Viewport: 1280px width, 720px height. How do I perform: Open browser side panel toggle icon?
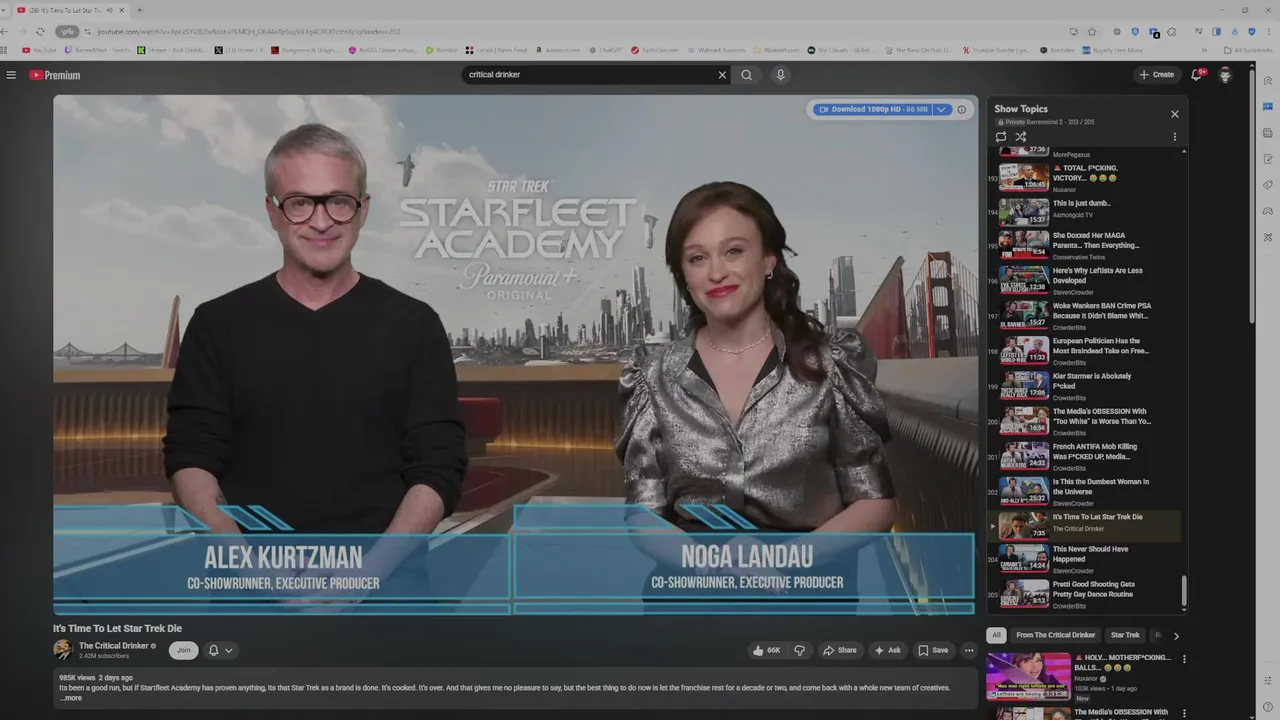coord(1216,32)
